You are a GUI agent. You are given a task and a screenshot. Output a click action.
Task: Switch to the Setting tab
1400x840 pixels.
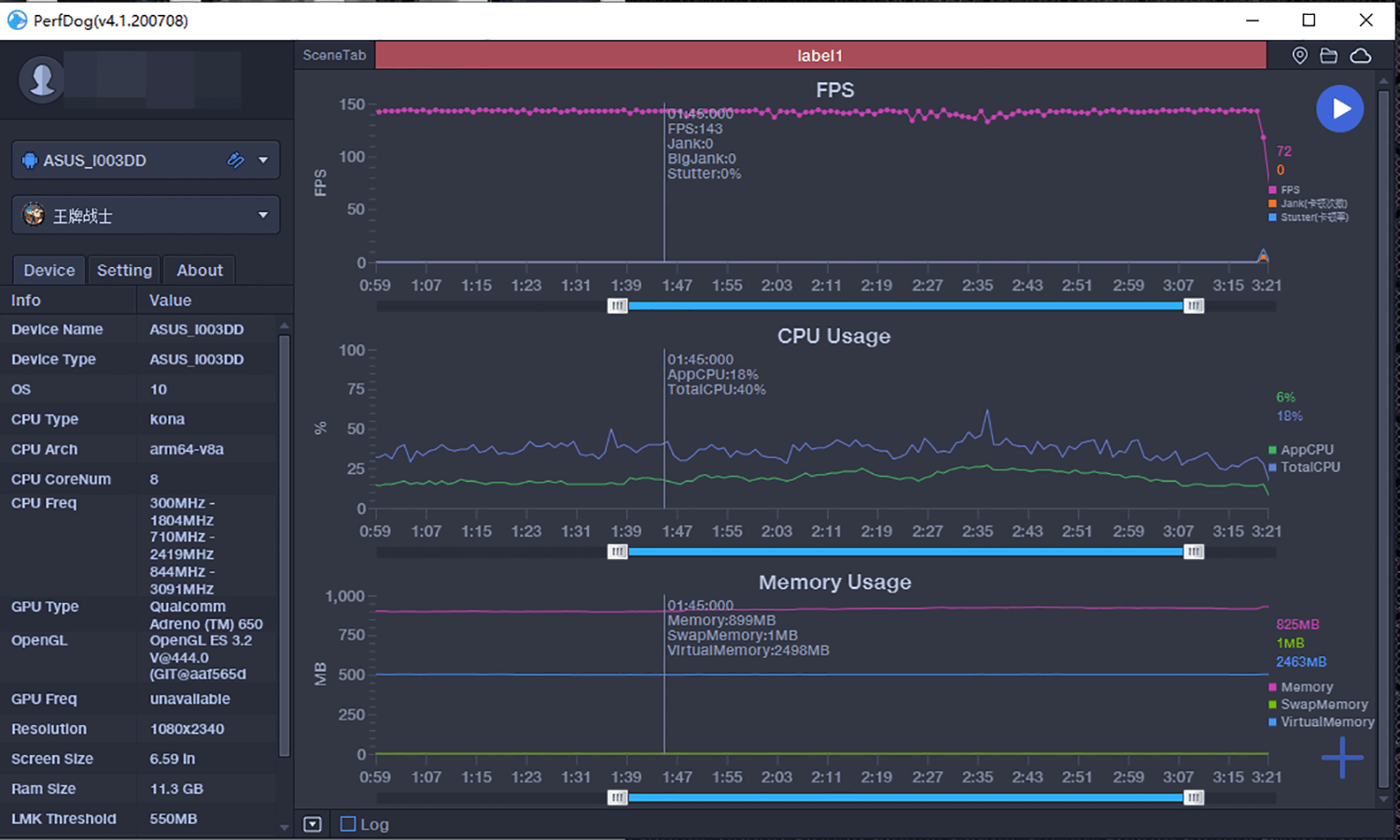click(x=124, y=270)
